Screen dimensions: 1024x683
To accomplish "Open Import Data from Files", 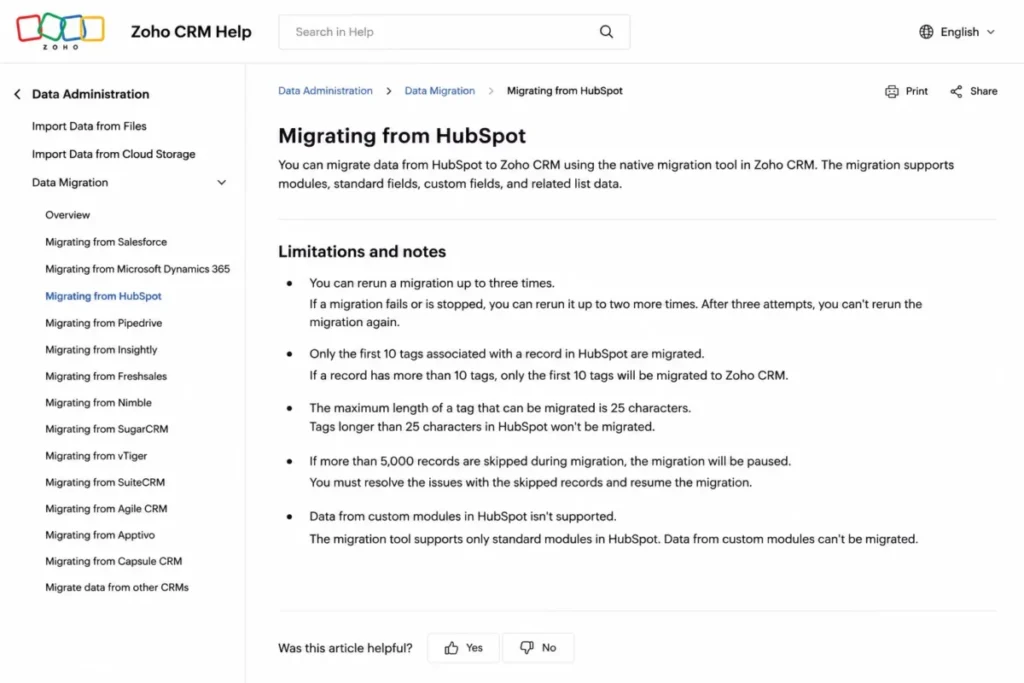I will point(89,126).
